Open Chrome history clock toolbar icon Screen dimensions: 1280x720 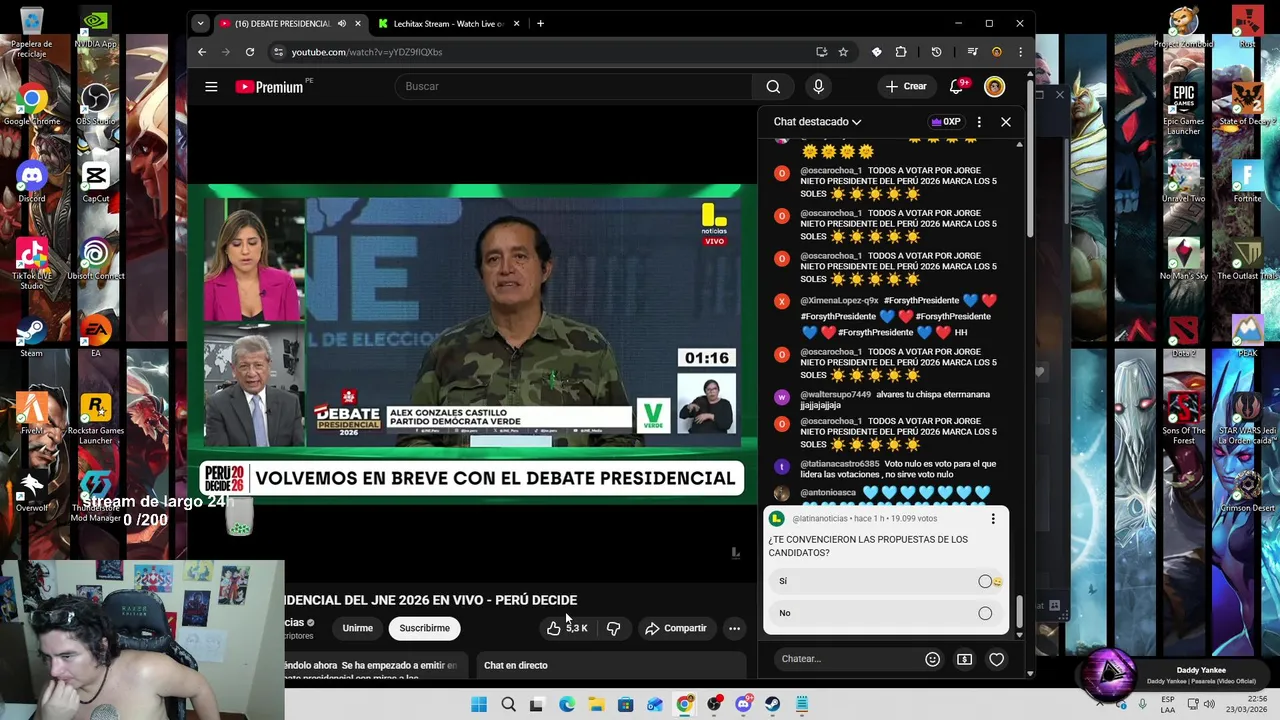click(936, 52)
